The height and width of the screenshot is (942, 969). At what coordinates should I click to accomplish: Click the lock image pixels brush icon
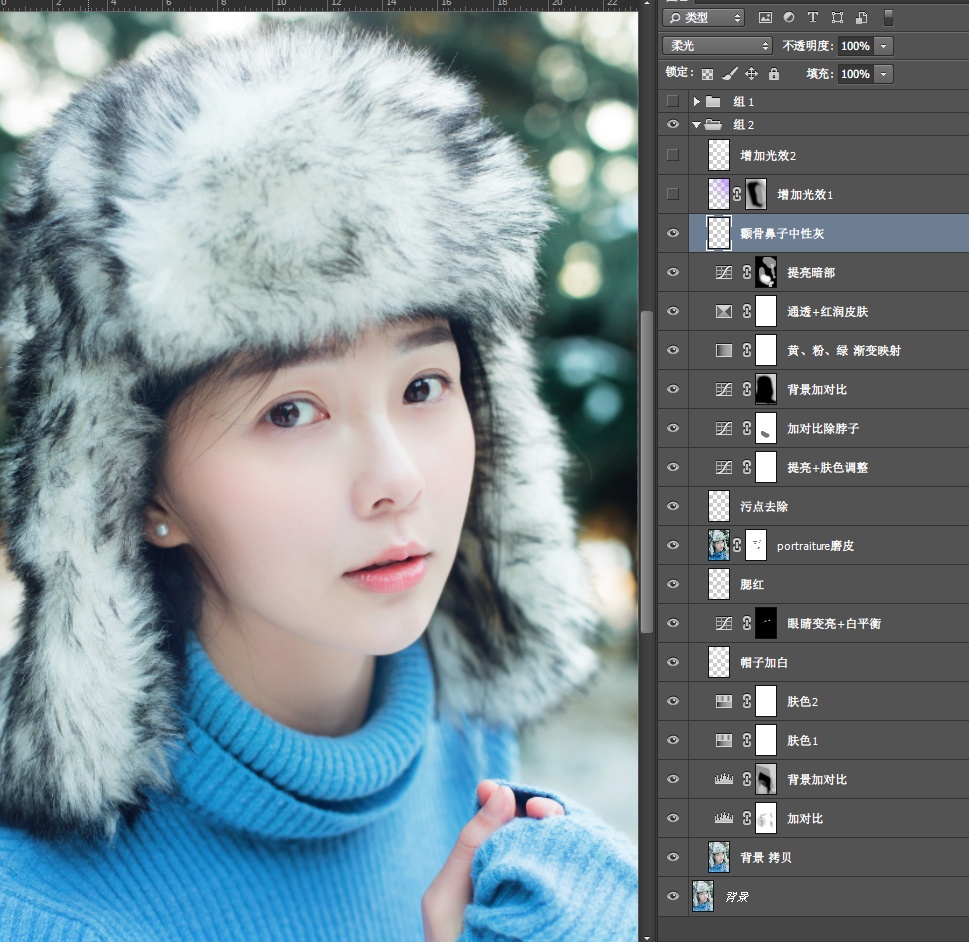pyautogui.click(x=729, y=74)
